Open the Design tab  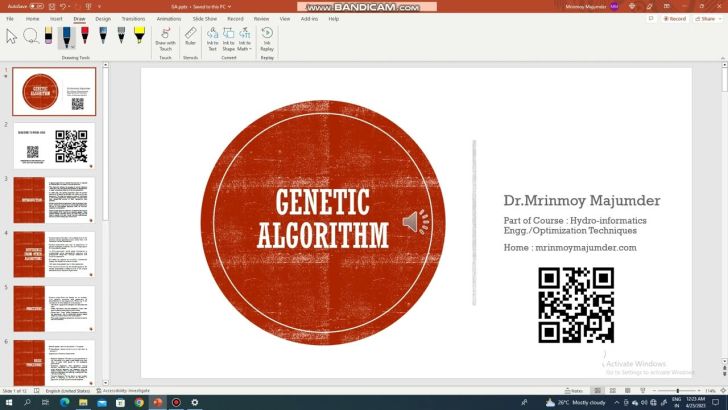click(x=103, y=19)
